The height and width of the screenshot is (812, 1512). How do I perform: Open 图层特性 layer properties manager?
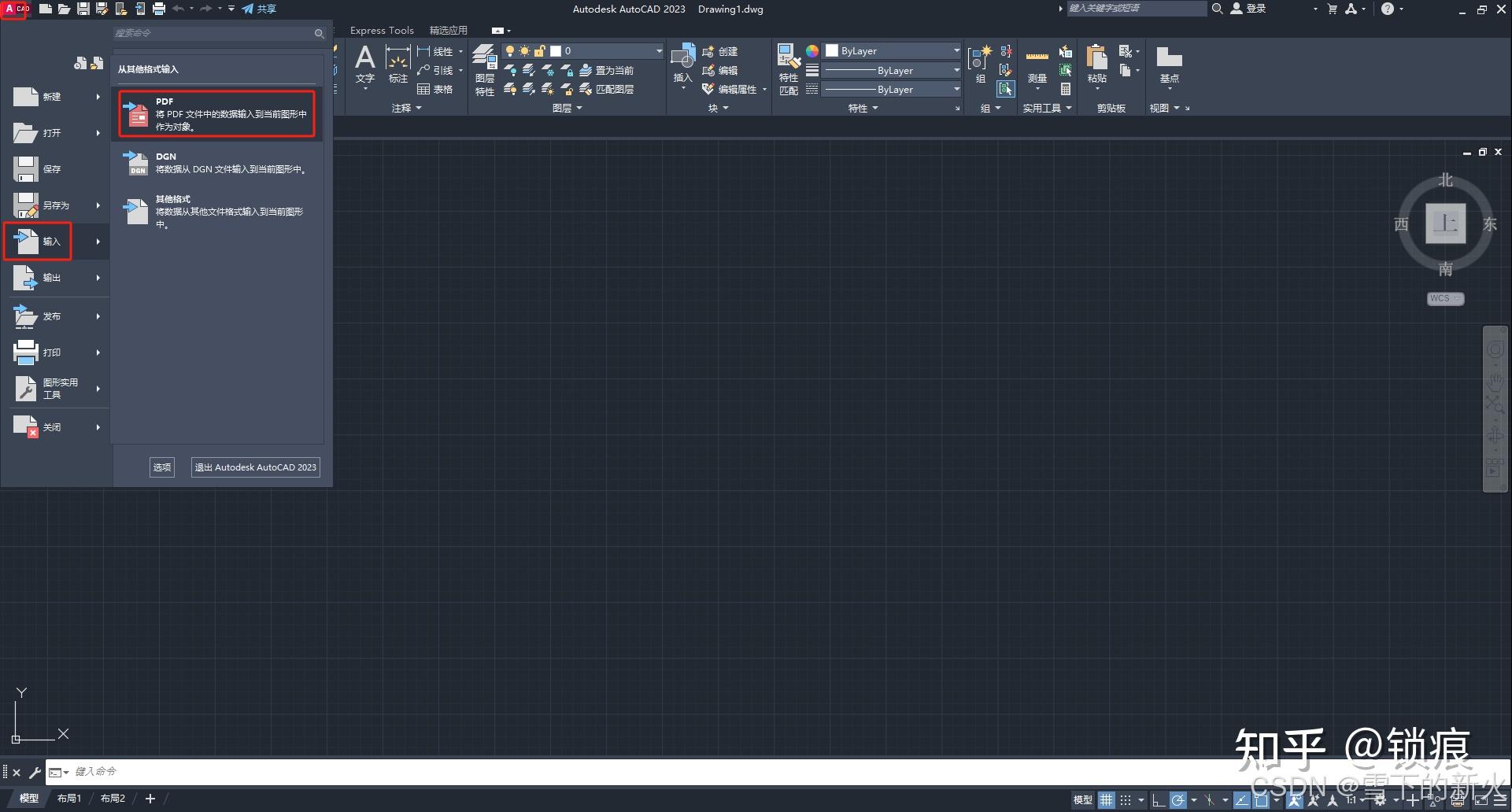coord(485,71)
